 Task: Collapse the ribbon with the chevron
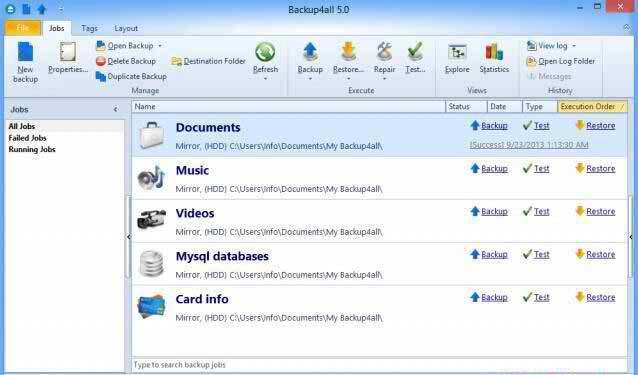[x=627, y=27]
